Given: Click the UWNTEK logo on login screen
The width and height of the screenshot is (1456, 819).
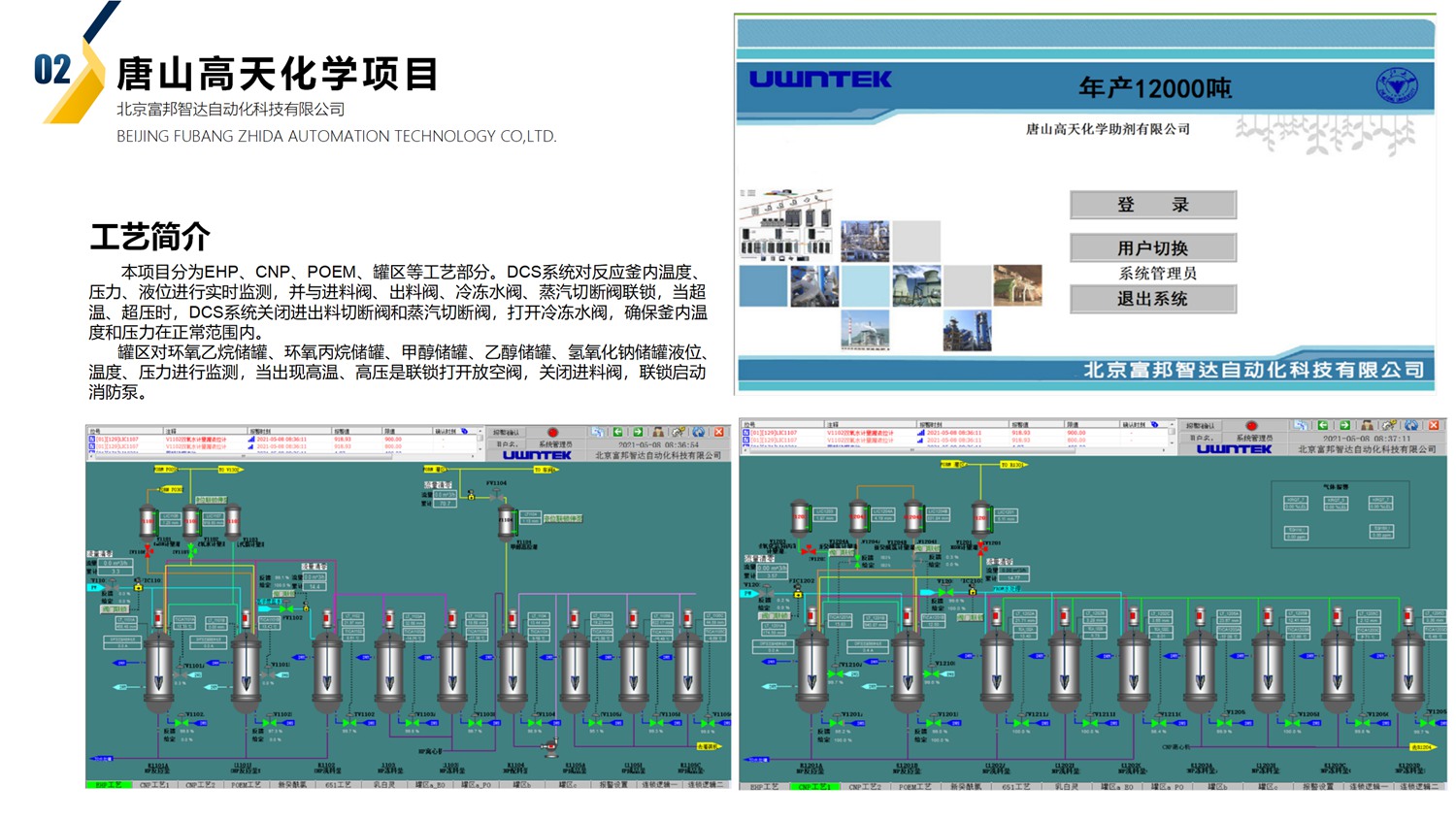Looking at the screenshot, I should (x=820, y=79).
